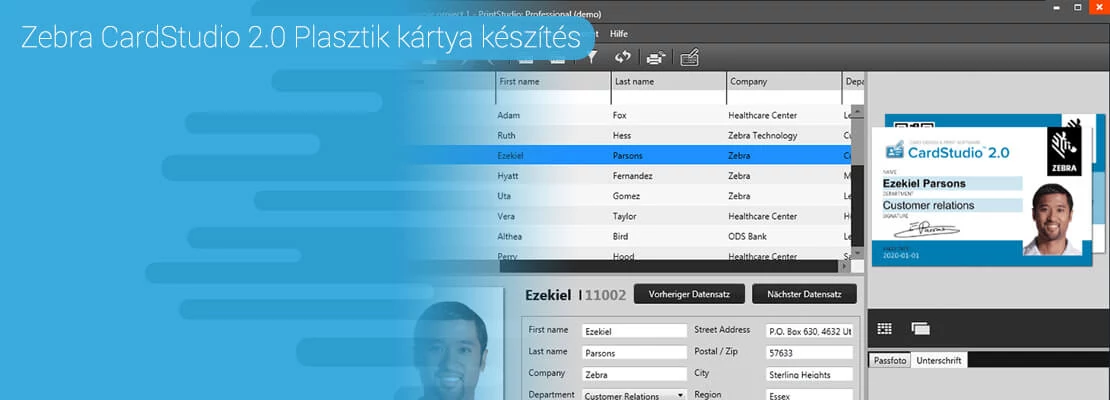The width and height of the screenshot is (1110, 400).
Task: Click the Nächster Datensatz button
Action: click(x=803, y=294)
